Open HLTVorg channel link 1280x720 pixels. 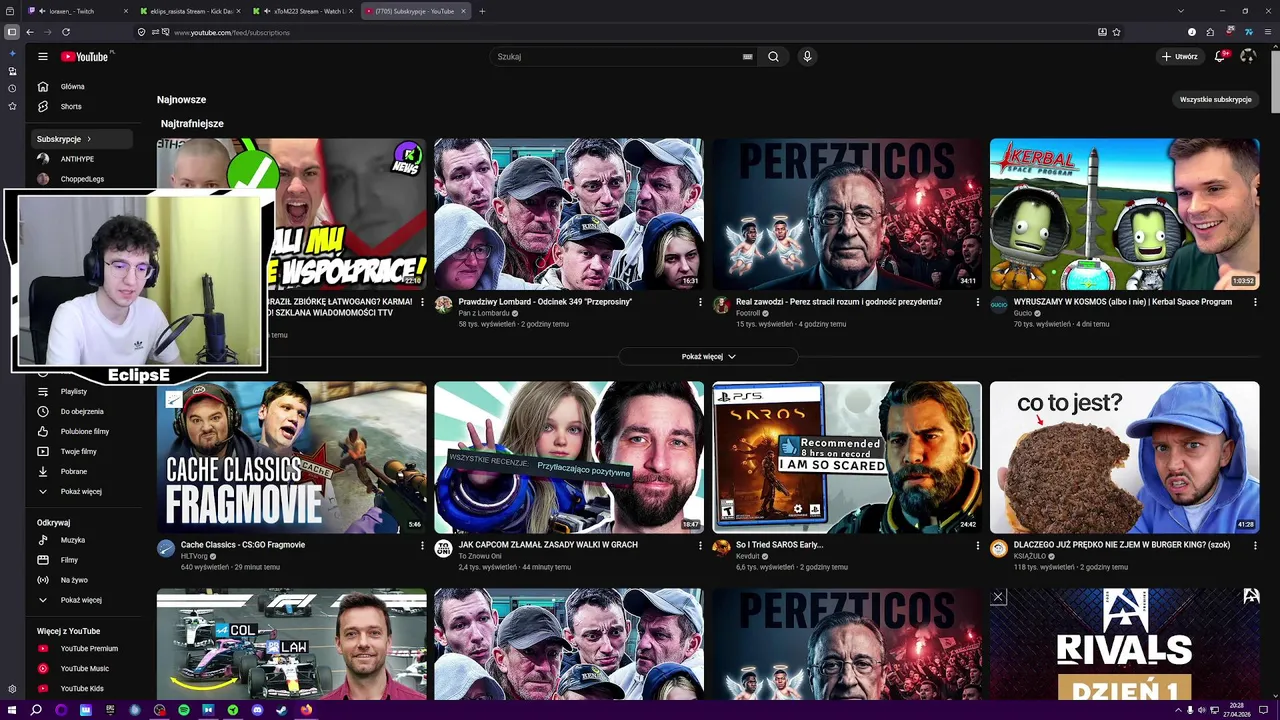pos(194,557)
